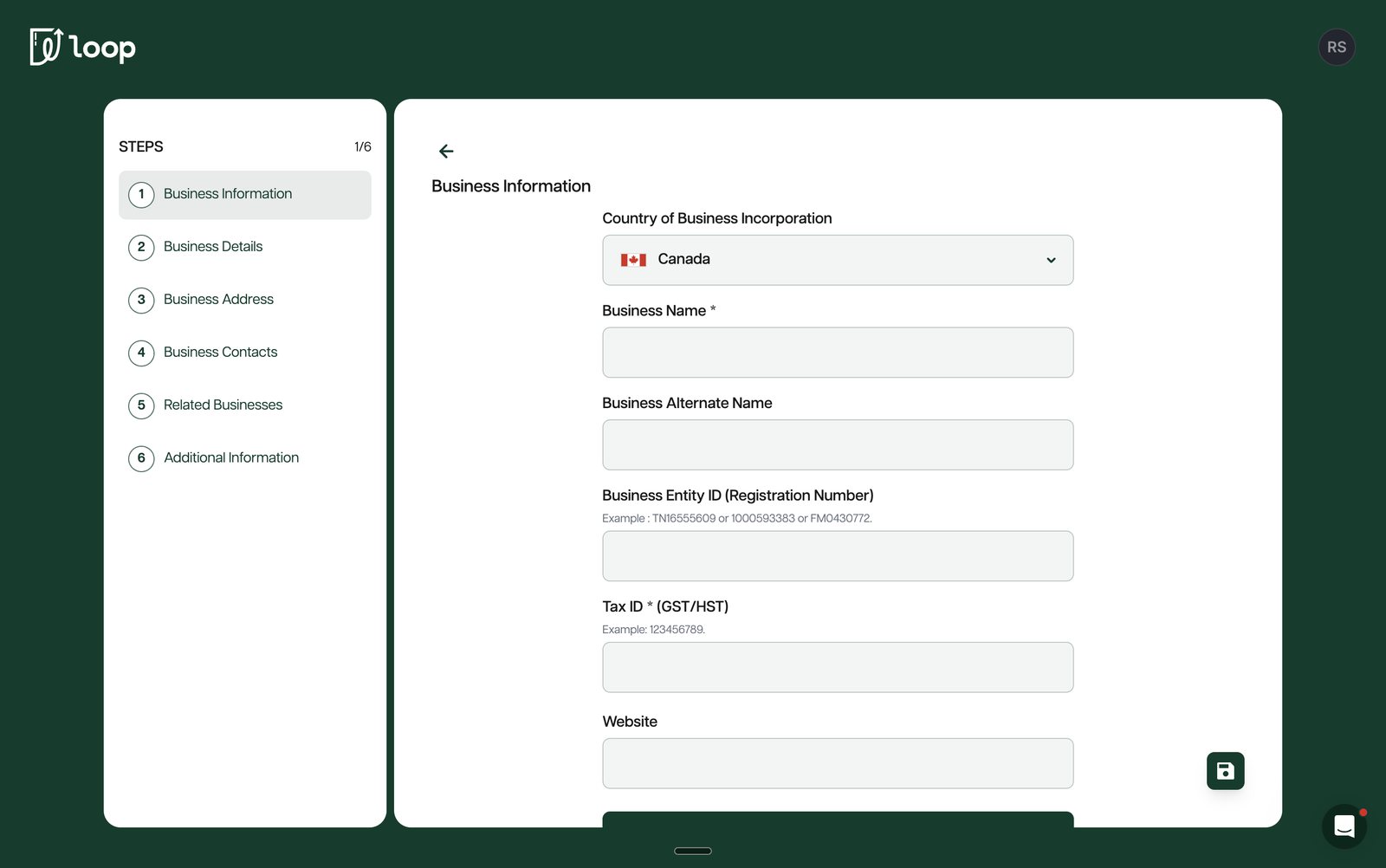Click the Tax ID GST/HST field
This screenshot has width=1386, height=868.
(838, 667)
